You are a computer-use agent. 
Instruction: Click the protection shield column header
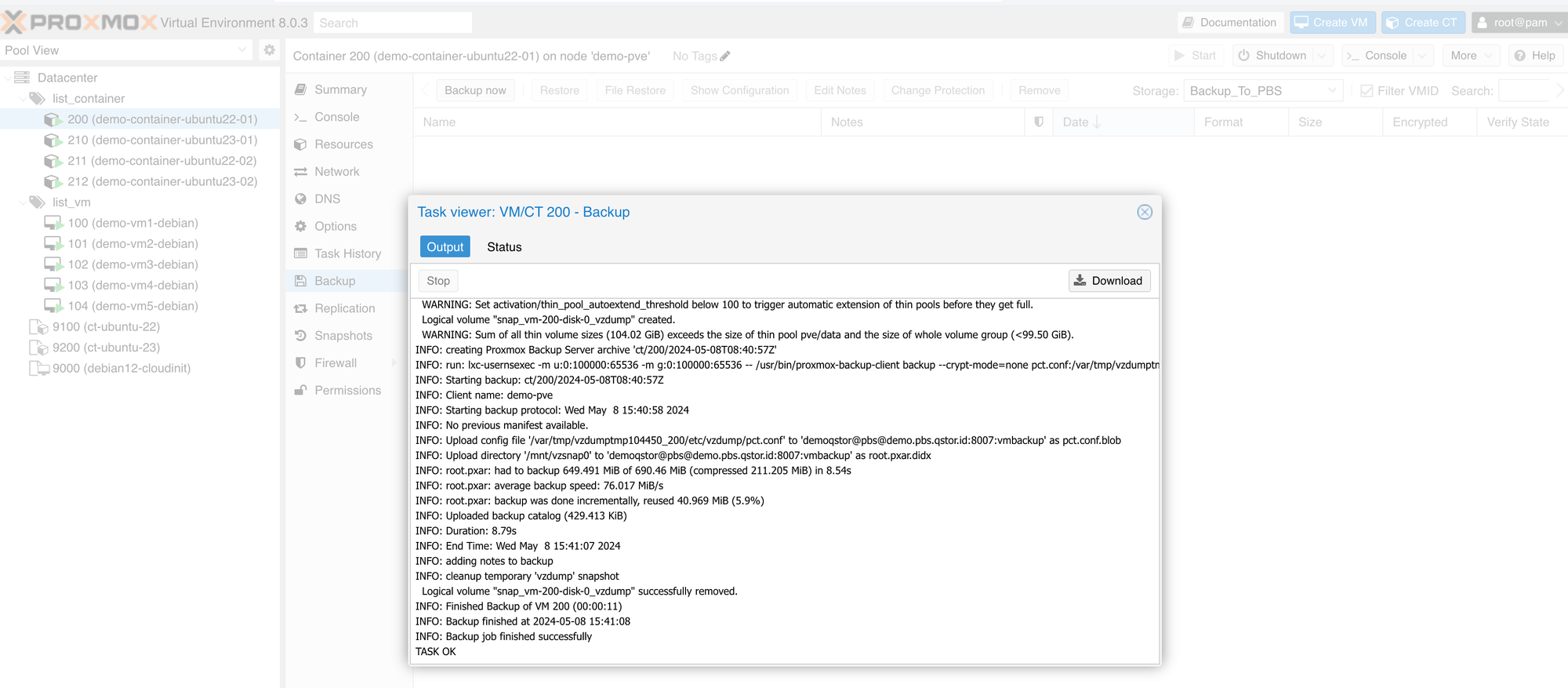[1039, 122]
